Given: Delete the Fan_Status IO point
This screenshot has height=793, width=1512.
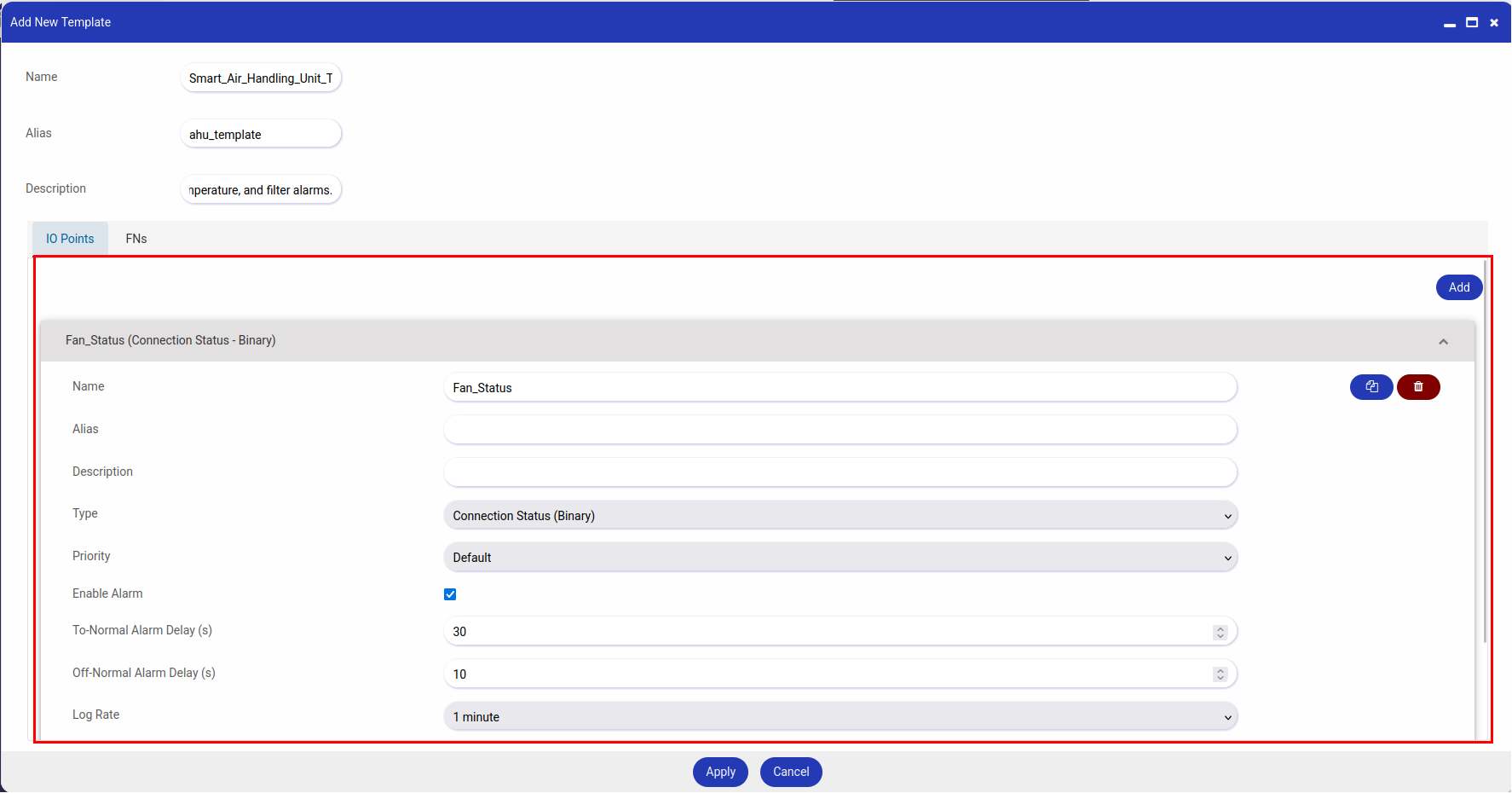Looking at the screenshot, I should point(1418,387).
